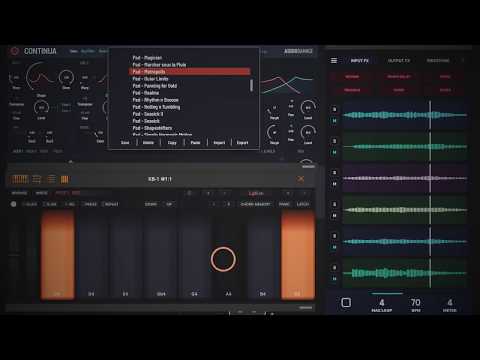The image size is (480, 360).
Task: Open the looper hamburger menu
Action: click(x=334, y=60)
